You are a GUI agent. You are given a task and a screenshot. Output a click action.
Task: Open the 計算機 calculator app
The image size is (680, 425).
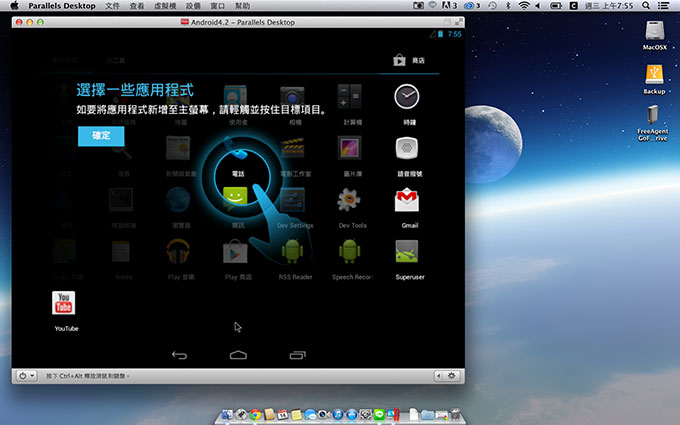(349, 97)
